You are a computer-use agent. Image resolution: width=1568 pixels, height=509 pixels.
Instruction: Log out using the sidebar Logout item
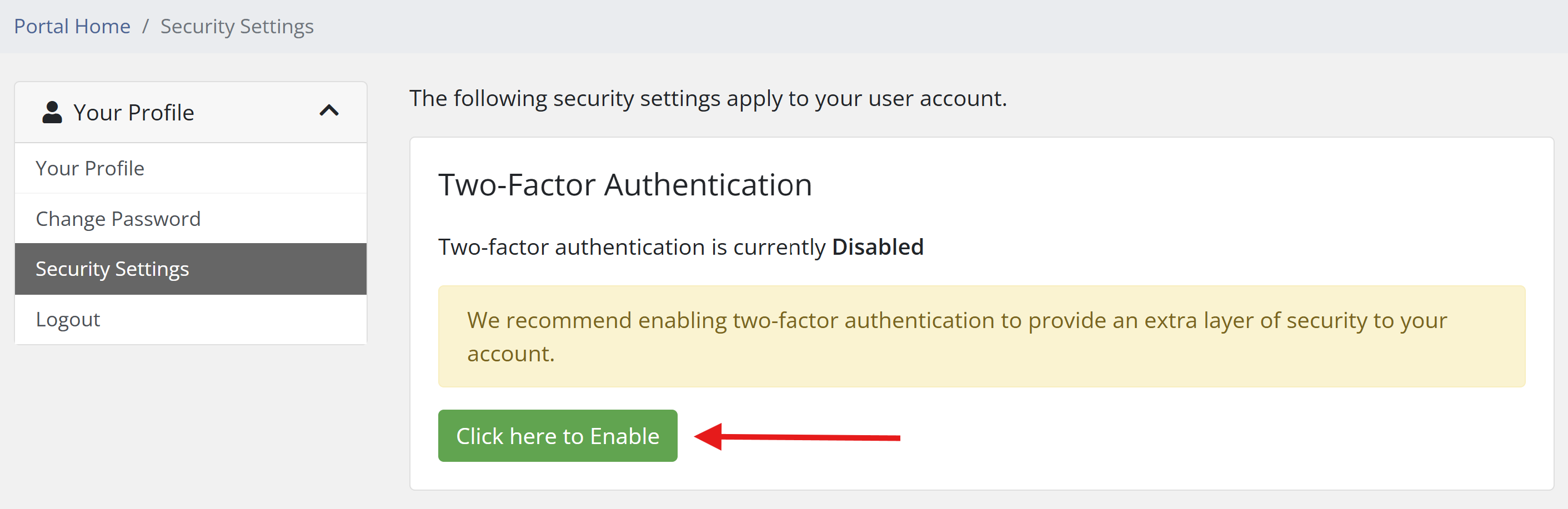68,320
